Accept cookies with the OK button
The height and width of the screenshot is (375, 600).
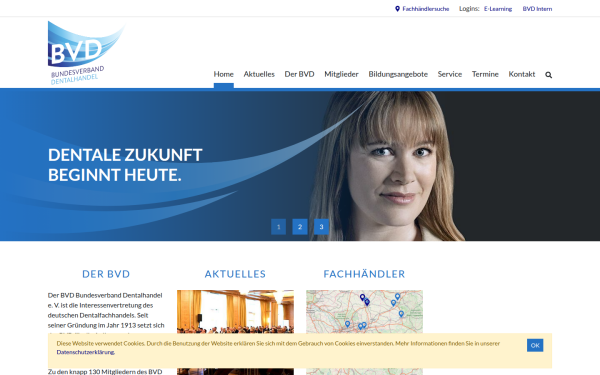click(535, 345)
